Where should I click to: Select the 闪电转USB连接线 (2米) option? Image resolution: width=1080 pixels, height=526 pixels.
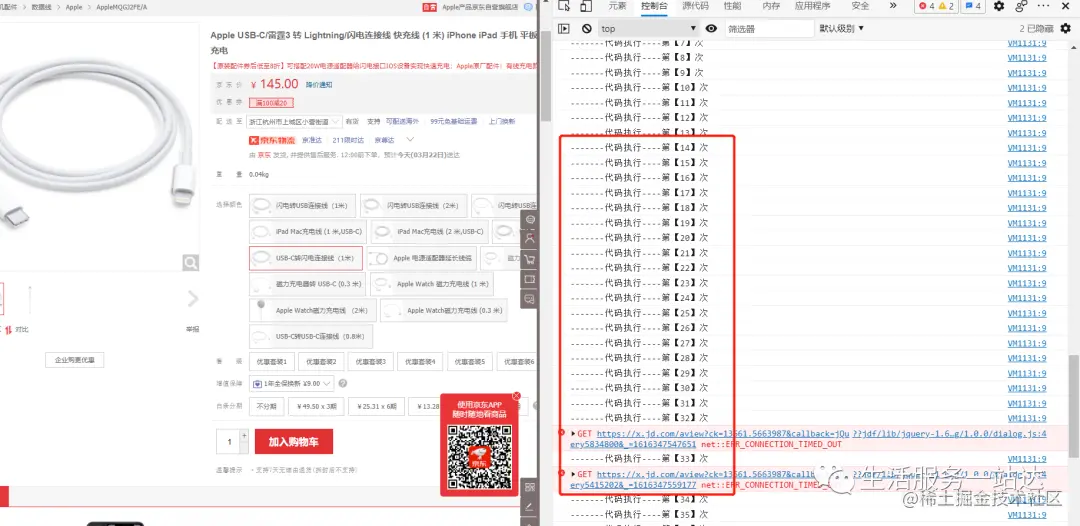[413, 205]
